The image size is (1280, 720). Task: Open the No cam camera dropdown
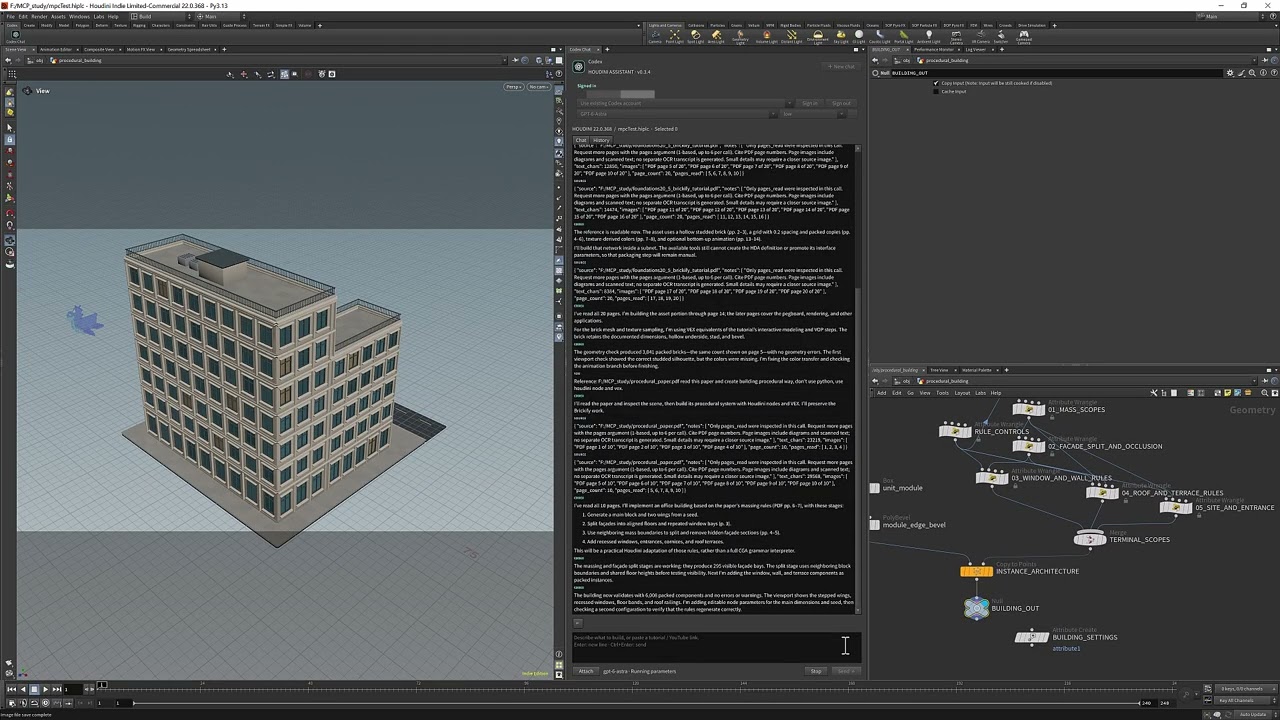(539, 87)
